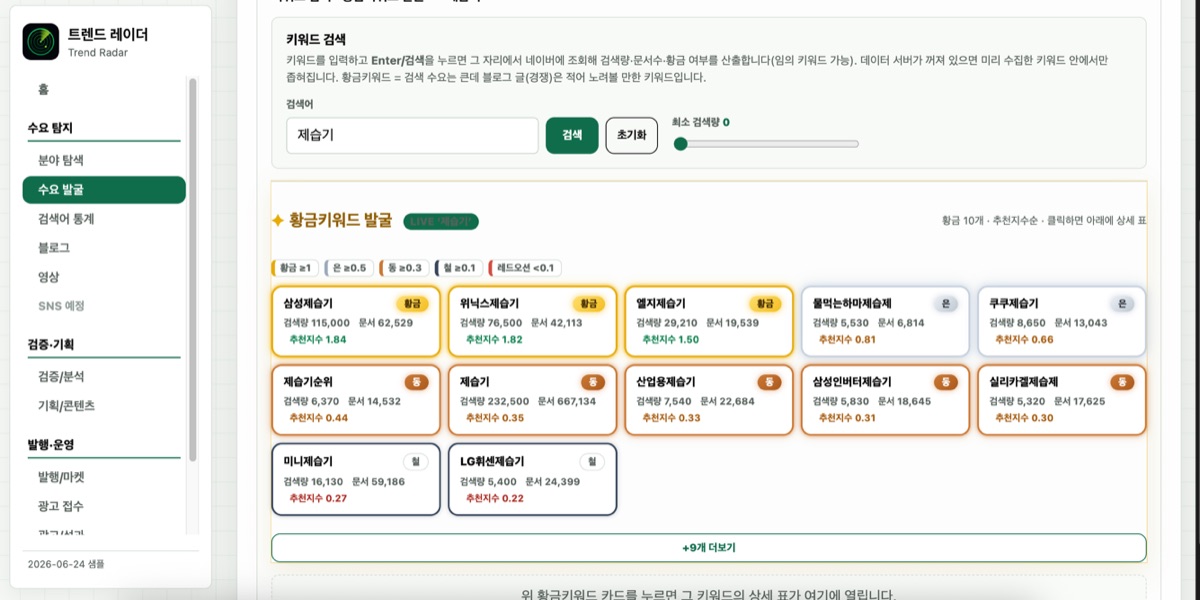Click the 동 badge on the 제습기순위 card
1200x600 pixels.
click(416, 382)
